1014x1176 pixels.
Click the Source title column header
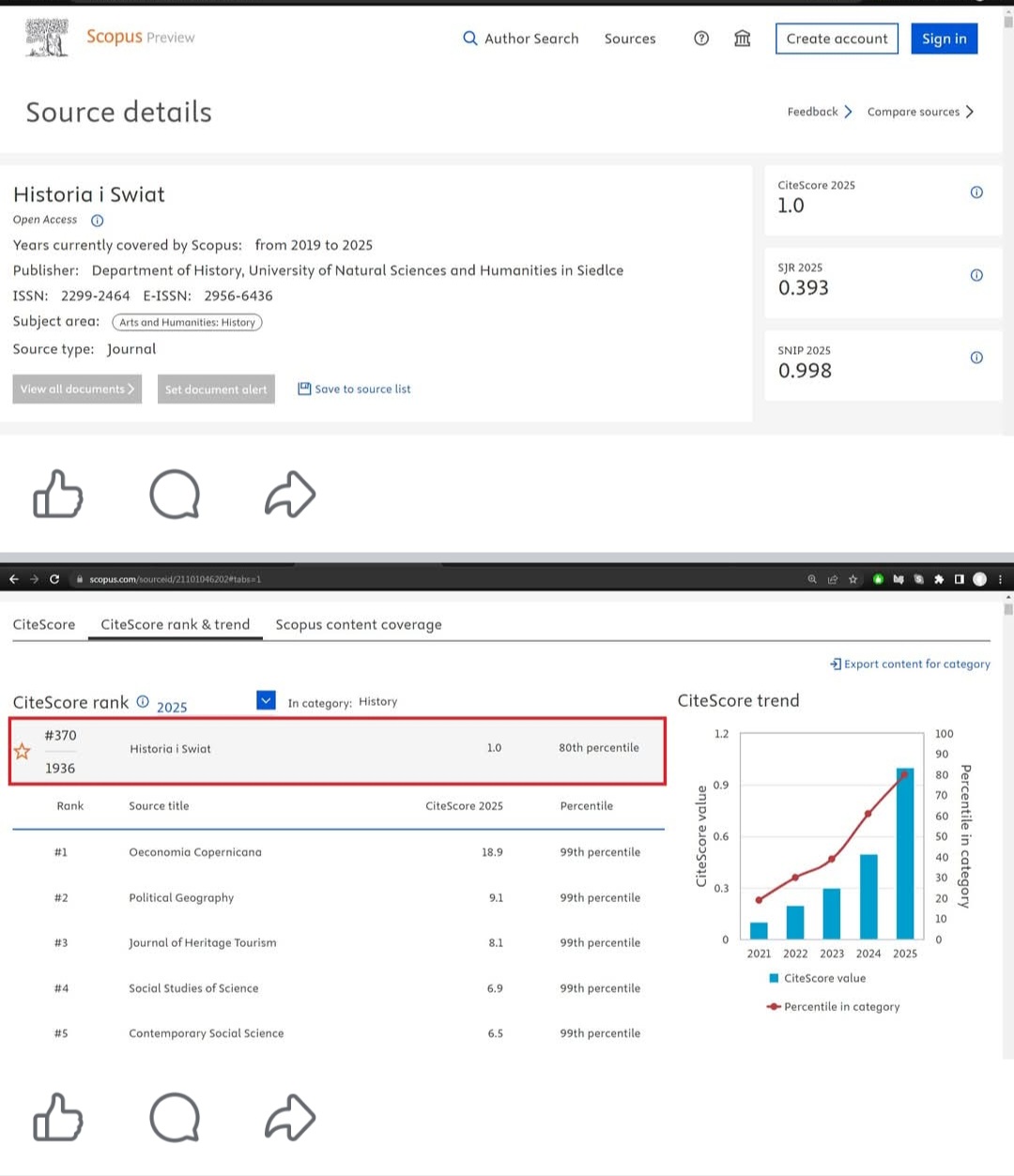(x=159, y=805)
